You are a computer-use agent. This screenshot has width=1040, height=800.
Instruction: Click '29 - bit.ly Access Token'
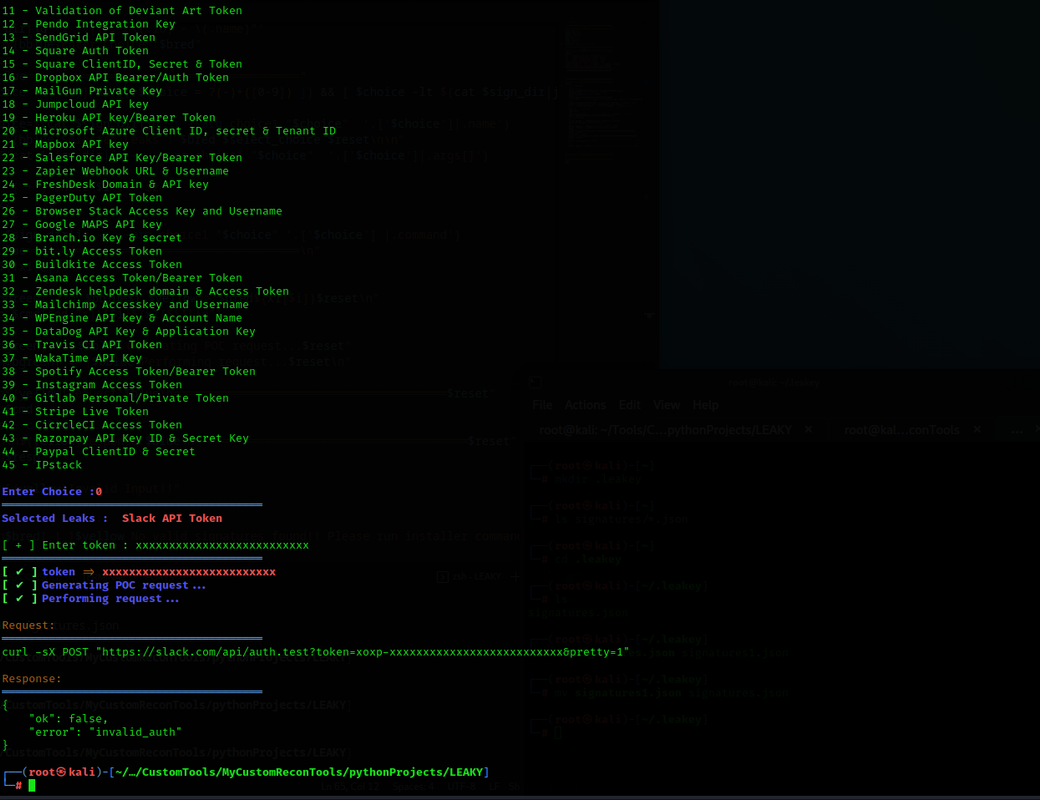coord(82,251)
